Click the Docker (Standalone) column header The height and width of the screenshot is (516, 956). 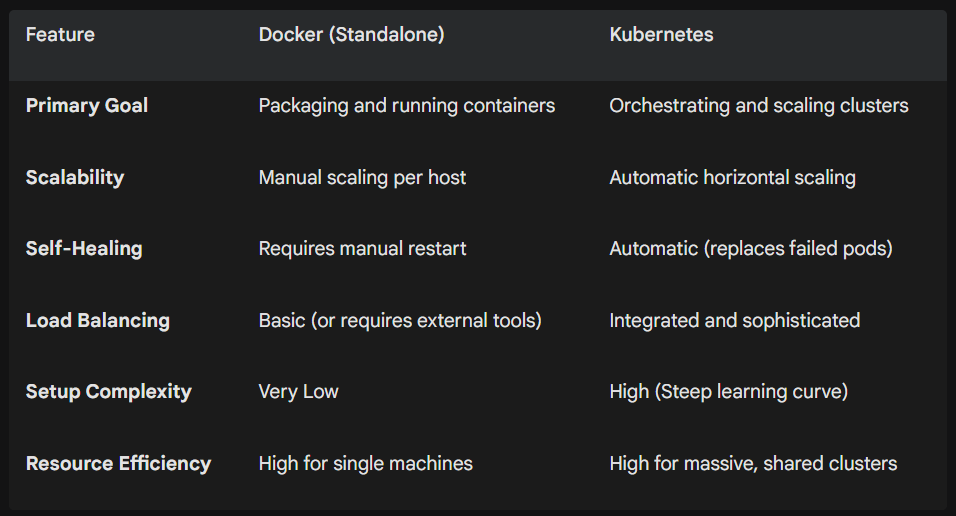pos(351,35)
